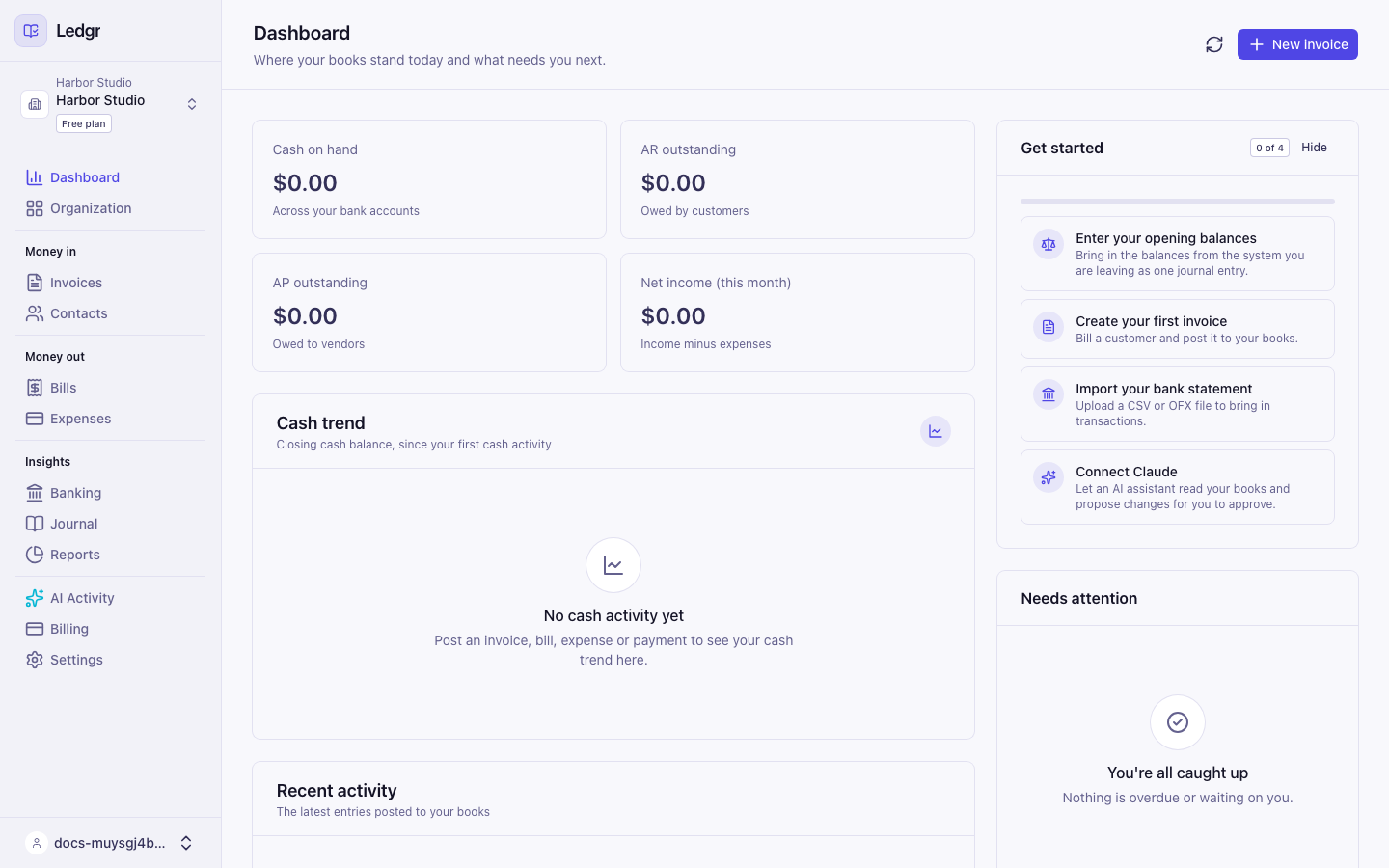Hide the Get started panel
The height and width of the screenshot is (868, 1389).
coord(1314,148)
